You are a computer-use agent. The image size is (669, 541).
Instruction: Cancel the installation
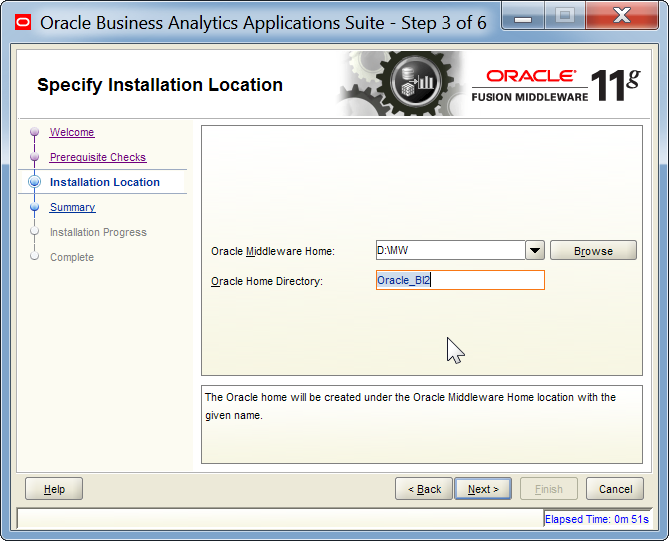(615, 489)
